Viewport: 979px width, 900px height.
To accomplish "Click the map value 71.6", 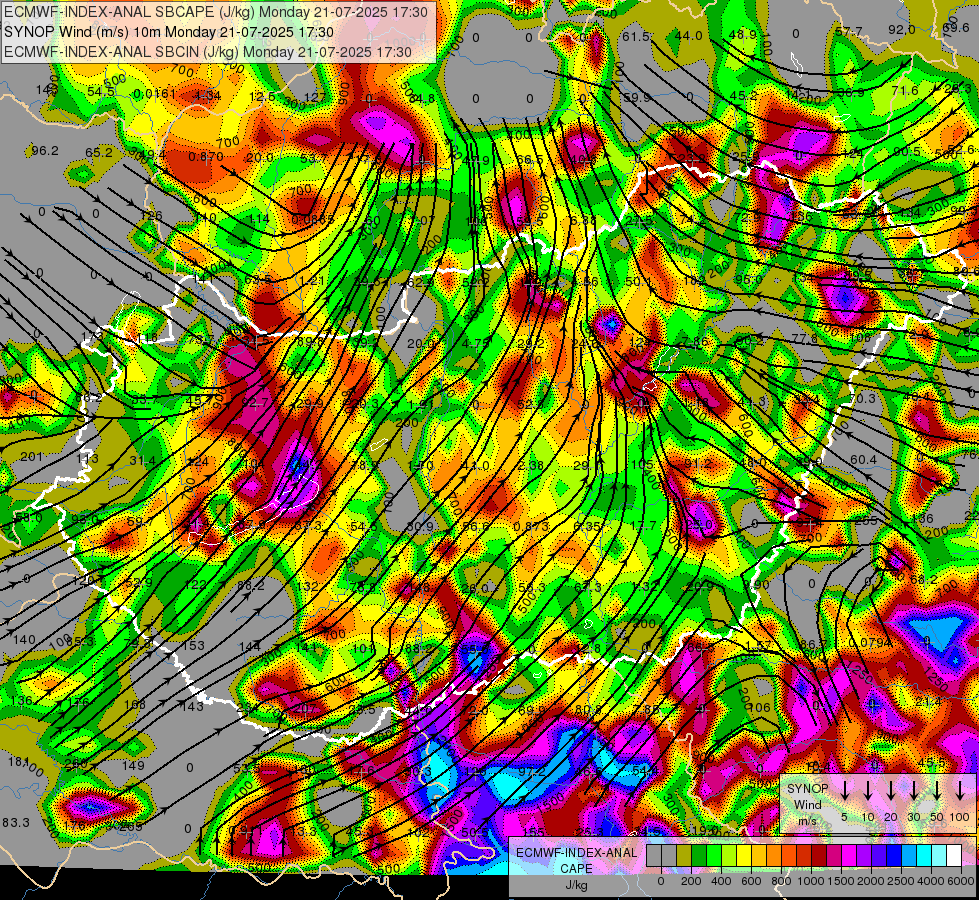I will pos(905,91).
